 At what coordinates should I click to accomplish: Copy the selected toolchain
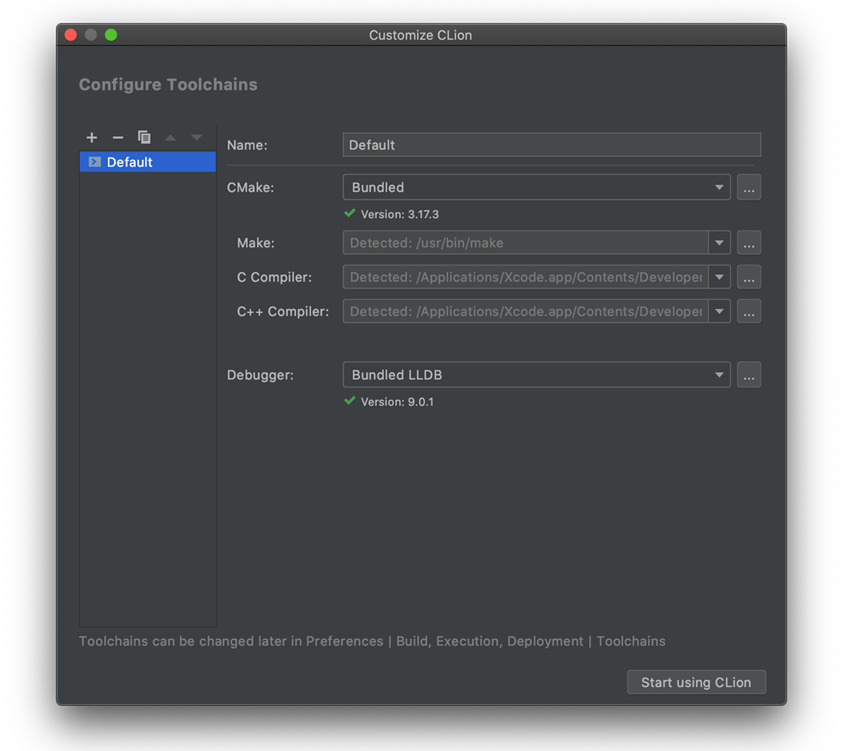click(x=144, y=138)
